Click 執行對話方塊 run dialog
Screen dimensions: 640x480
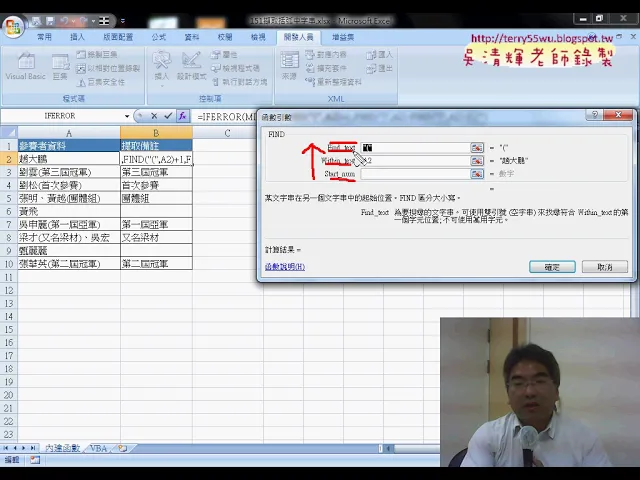(x=240, y=82)
